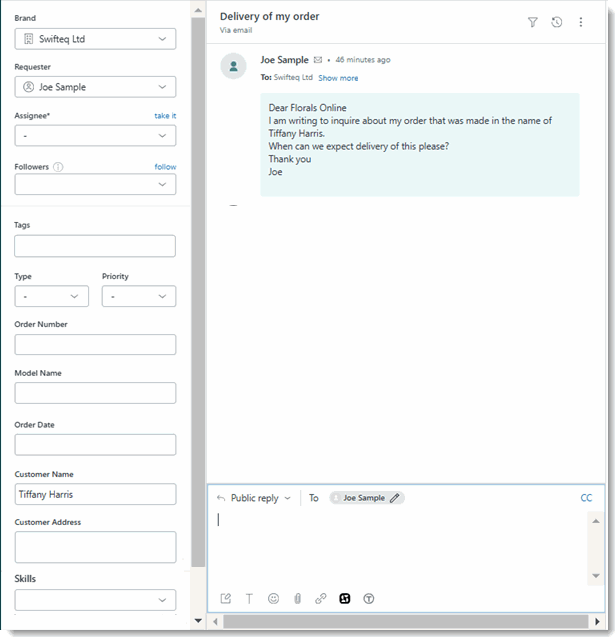This screenshot has height=637, width=615.
Task: Open the Brand dropdown showing Swifteq Ltd
Action: coord(95,39)
